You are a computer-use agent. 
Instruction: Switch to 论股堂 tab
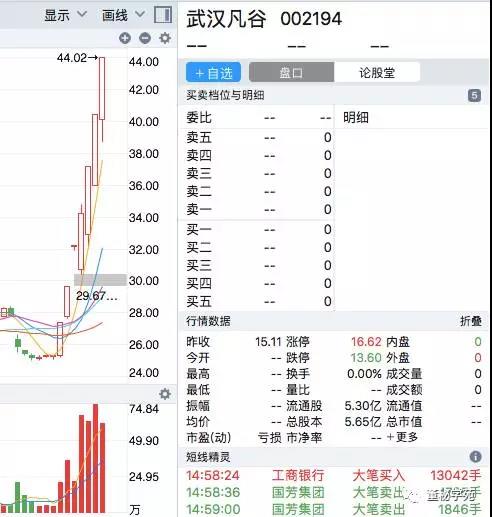coord(377,72)
